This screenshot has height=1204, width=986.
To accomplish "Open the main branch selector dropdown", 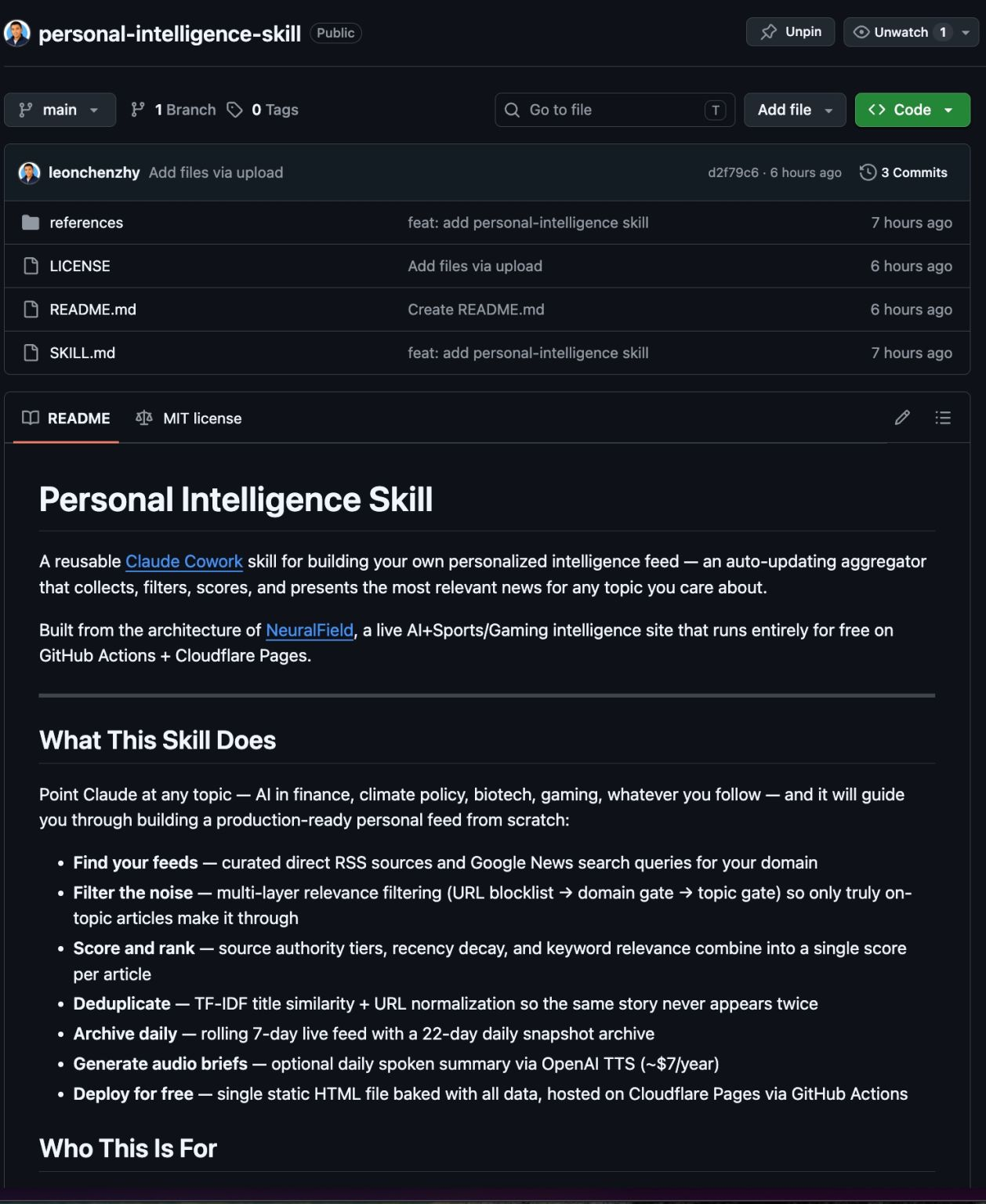I will [60, 110].
